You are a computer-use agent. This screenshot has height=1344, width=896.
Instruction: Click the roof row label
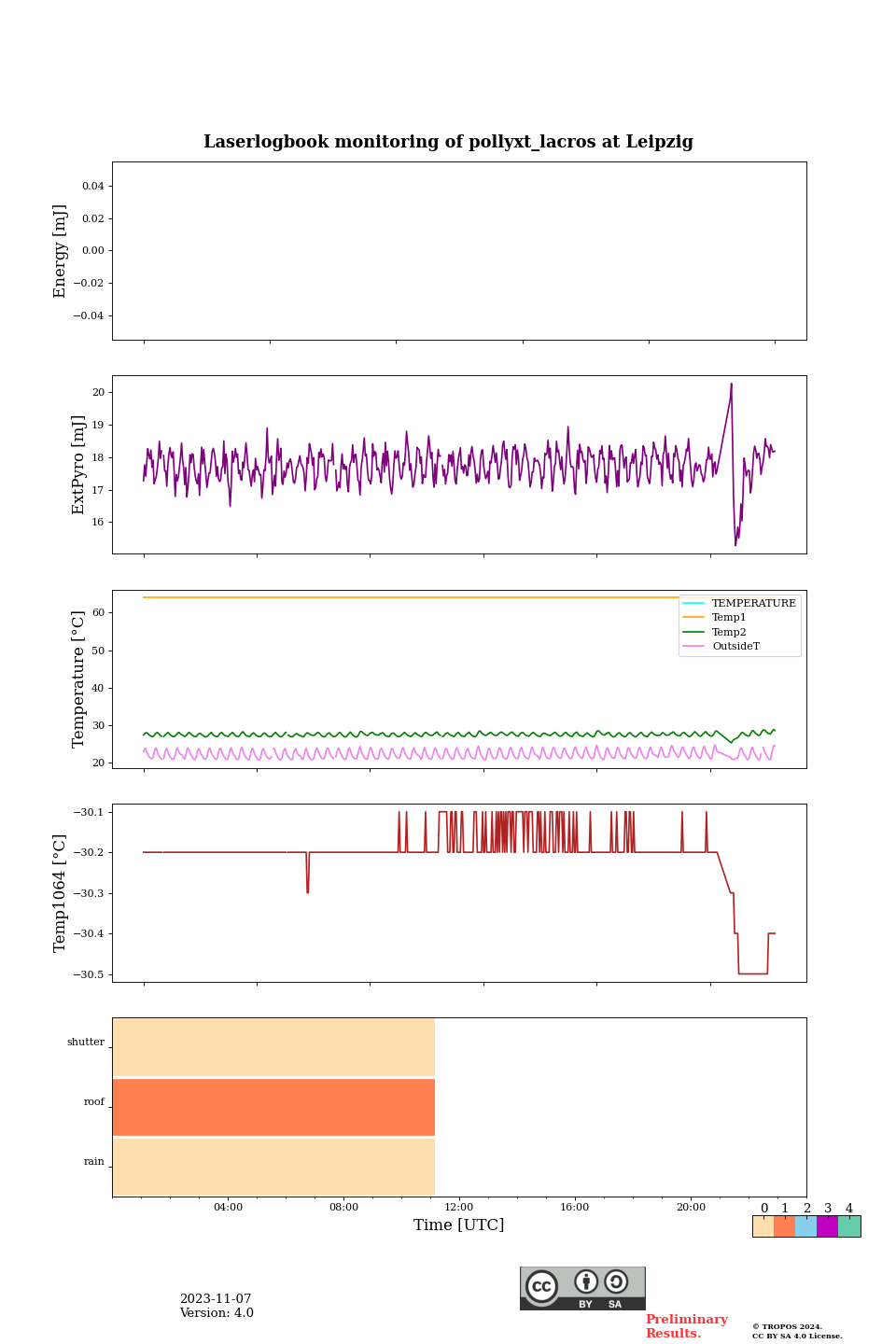coord(94,1102)
